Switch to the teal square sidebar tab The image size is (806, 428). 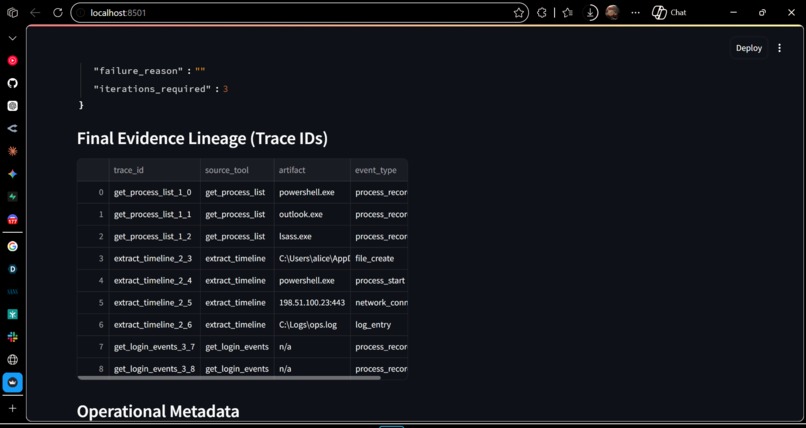(12, 314)
